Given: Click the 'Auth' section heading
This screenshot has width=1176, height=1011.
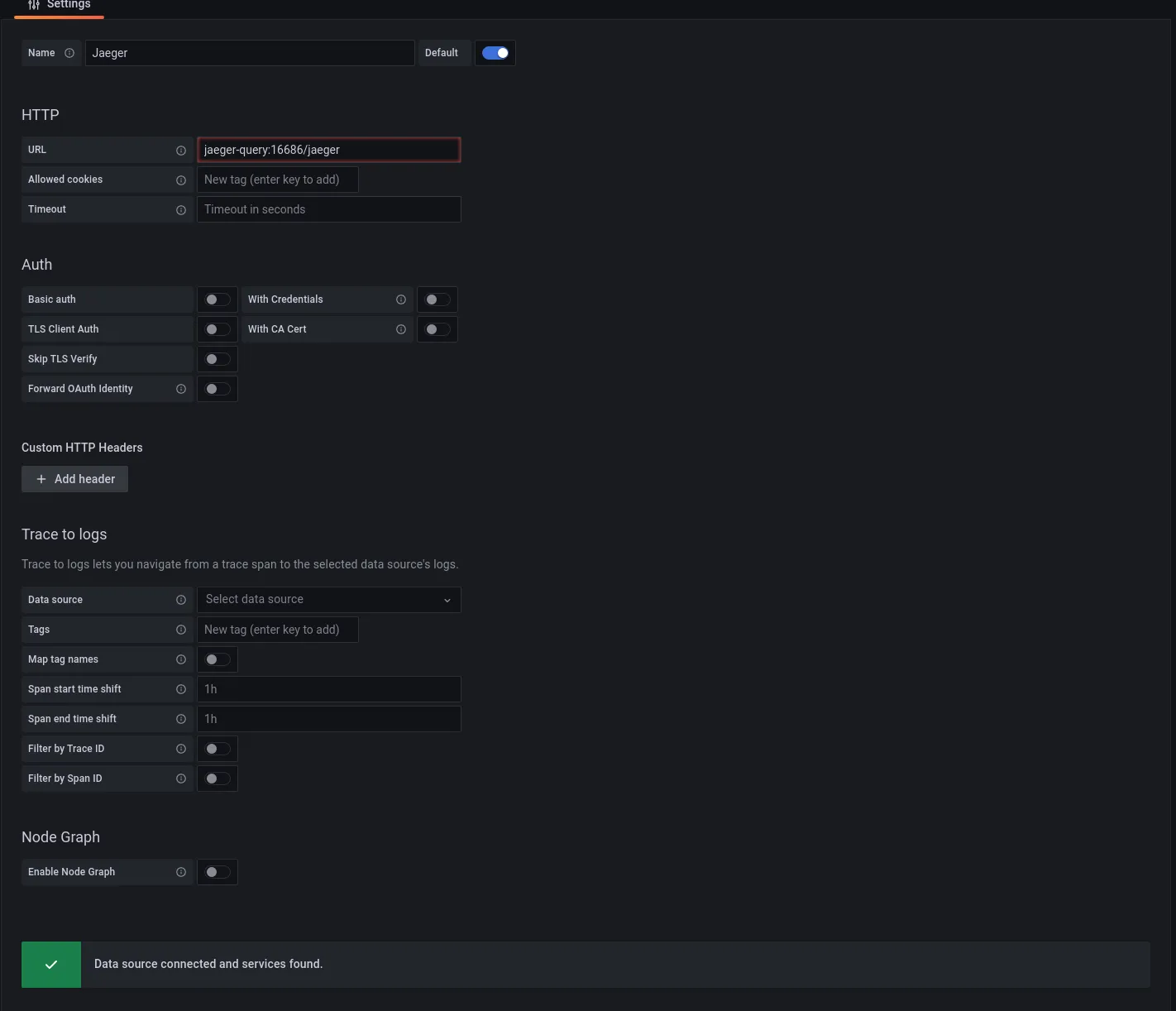Looking at the screenshot, I should pyautogui.click(x=36, y=265).
